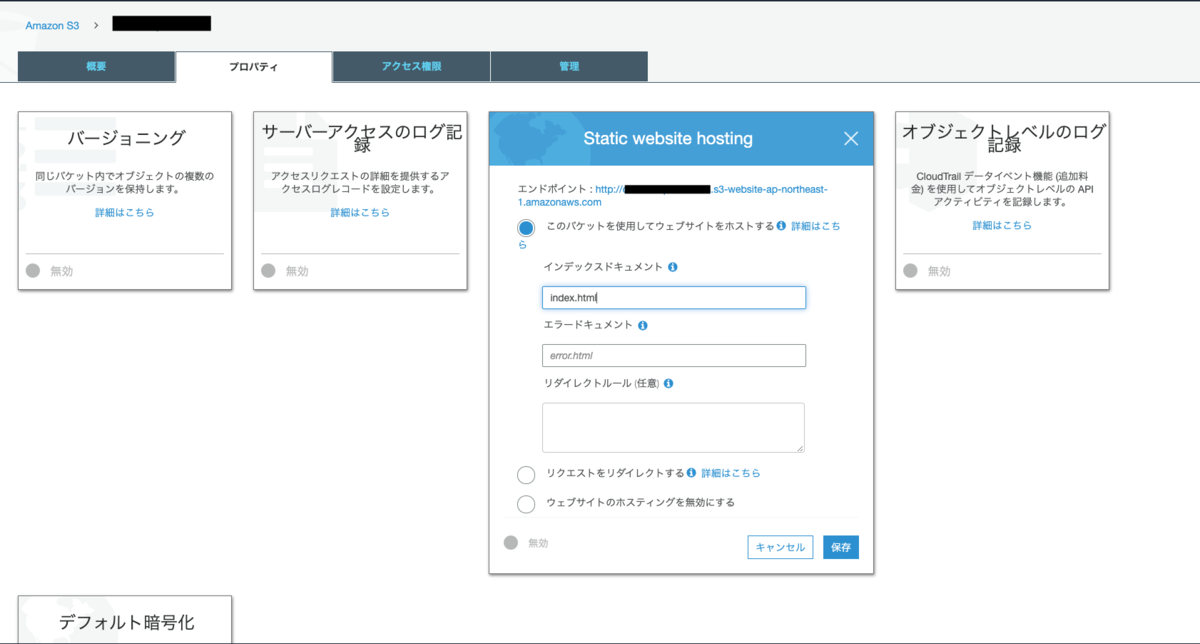Open info icon next to リクエストをリダイレクトする
The height and width of the screenshot is (644, 1200).
pos(691,473)
